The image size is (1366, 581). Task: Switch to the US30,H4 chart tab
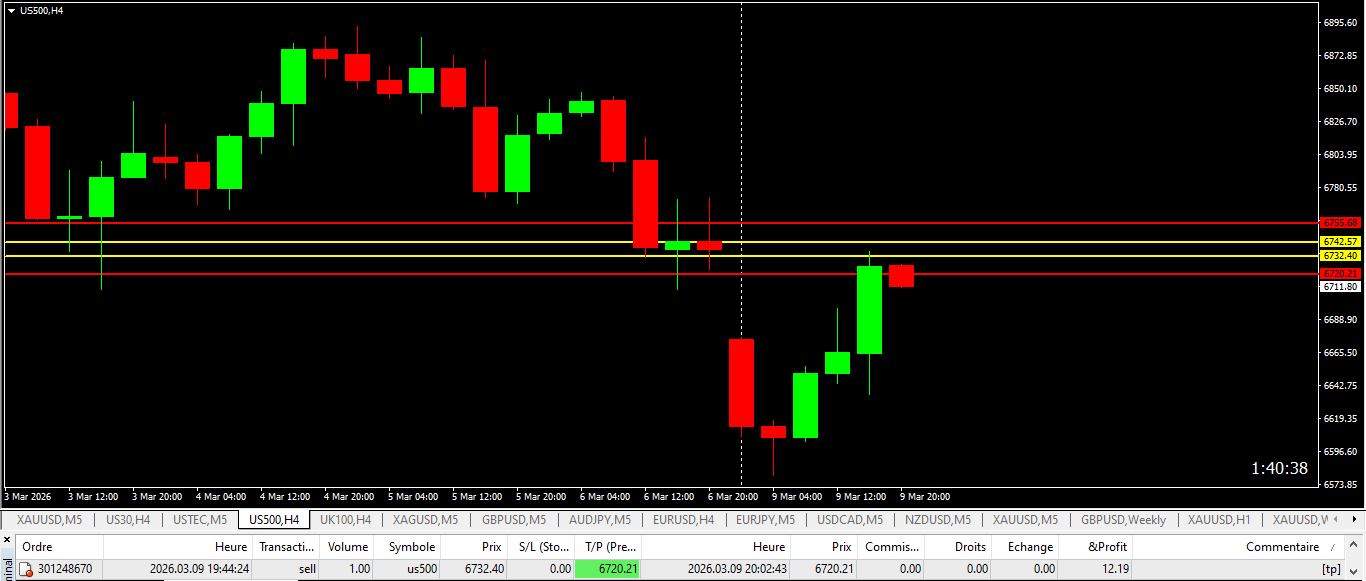128,520
